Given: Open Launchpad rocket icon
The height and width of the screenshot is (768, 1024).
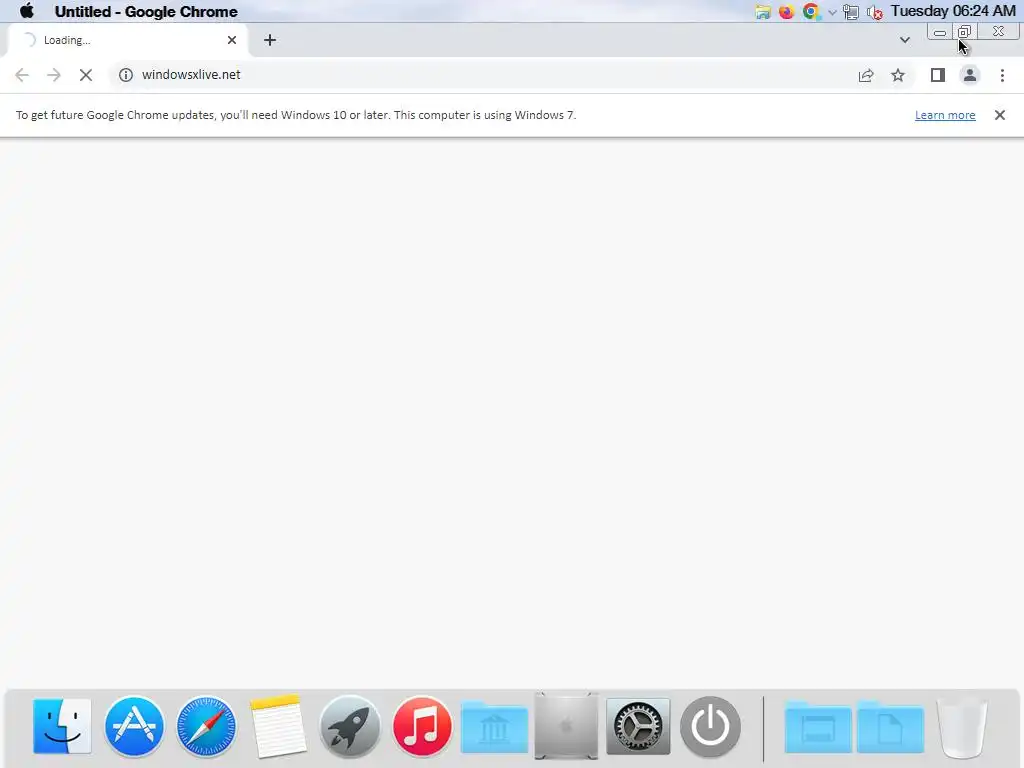Looking at the screenshot, I should (x=350, y=726).
